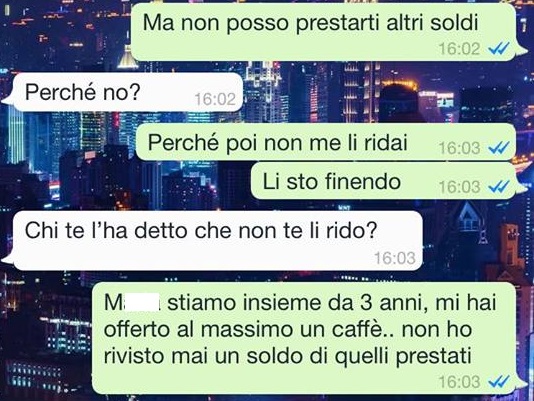Tap the 'Li sto finendo' message bubble

(383, 181)
